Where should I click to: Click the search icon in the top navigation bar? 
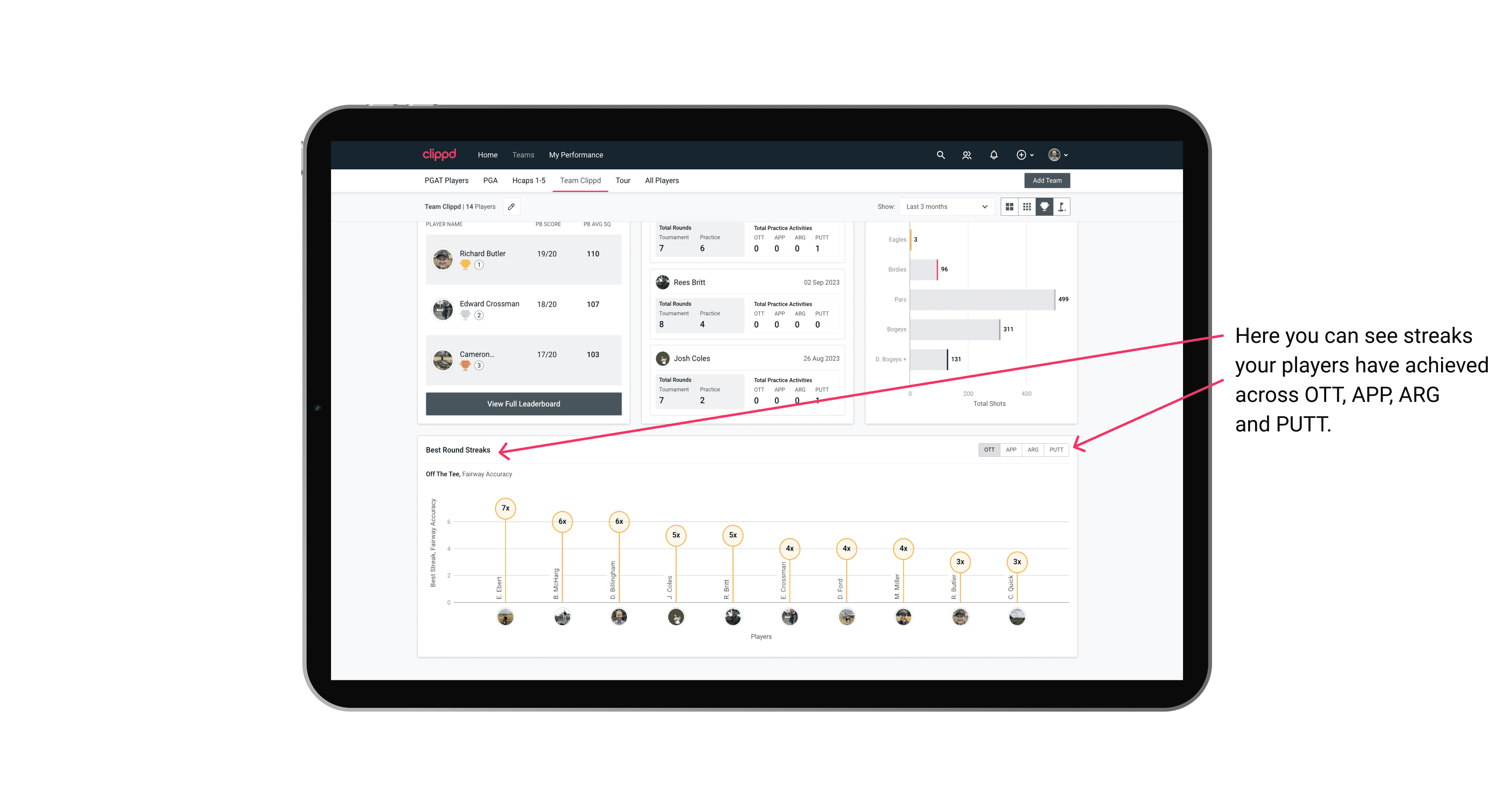[x=940, y=155]
